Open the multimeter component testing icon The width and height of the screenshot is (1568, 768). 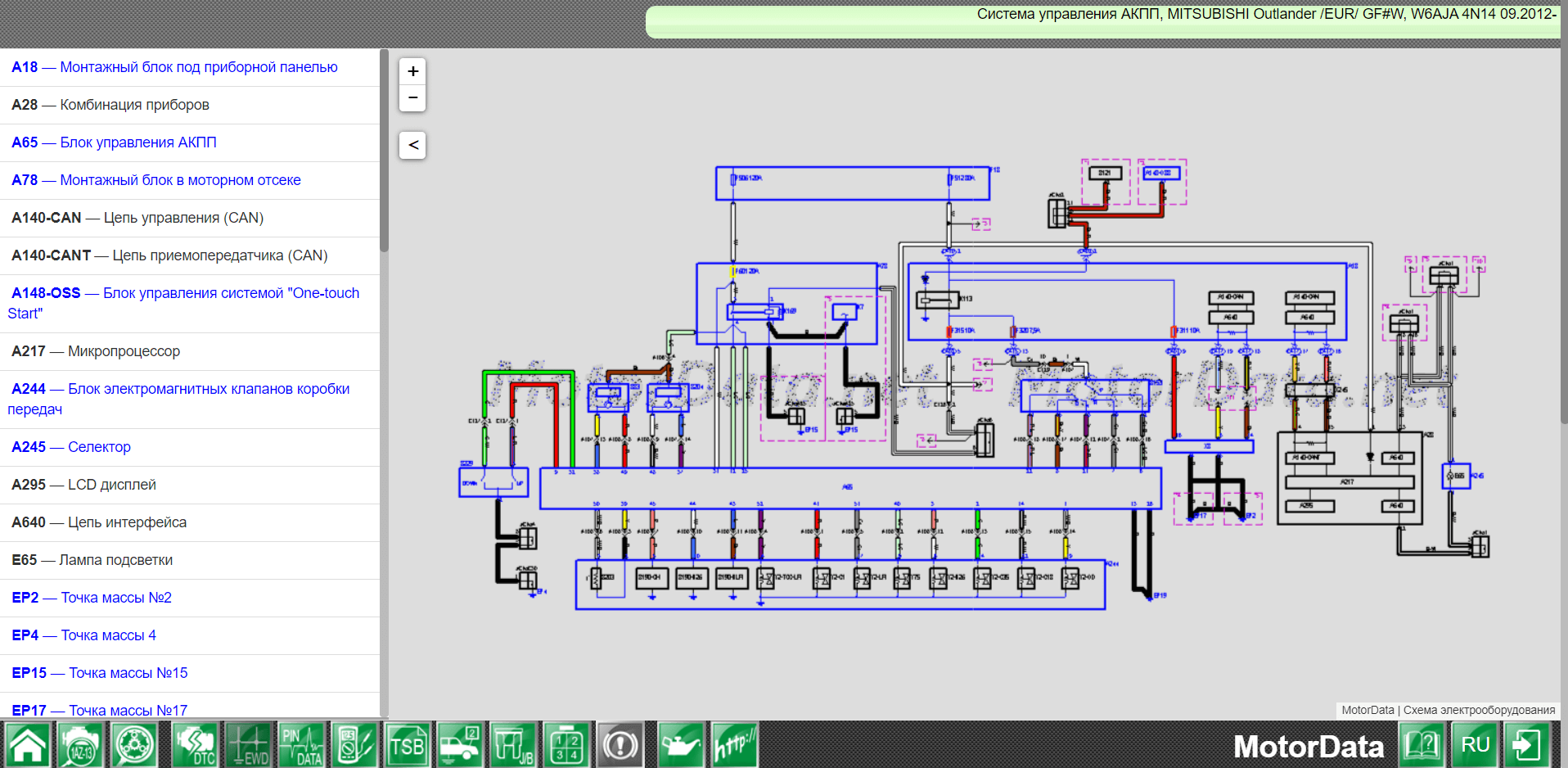click(354, 745)
